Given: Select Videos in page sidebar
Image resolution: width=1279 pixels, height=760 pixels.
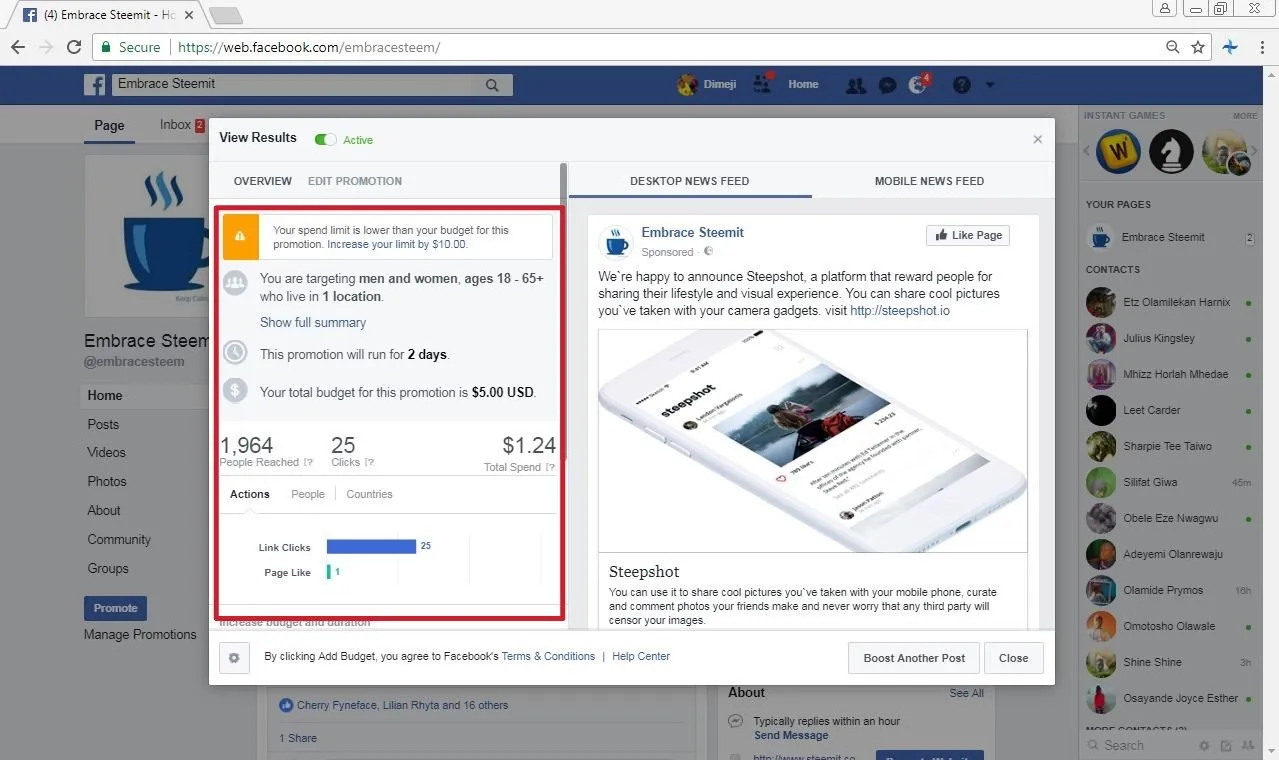Looking at the screenshot, I should click(x=106, y=452).
